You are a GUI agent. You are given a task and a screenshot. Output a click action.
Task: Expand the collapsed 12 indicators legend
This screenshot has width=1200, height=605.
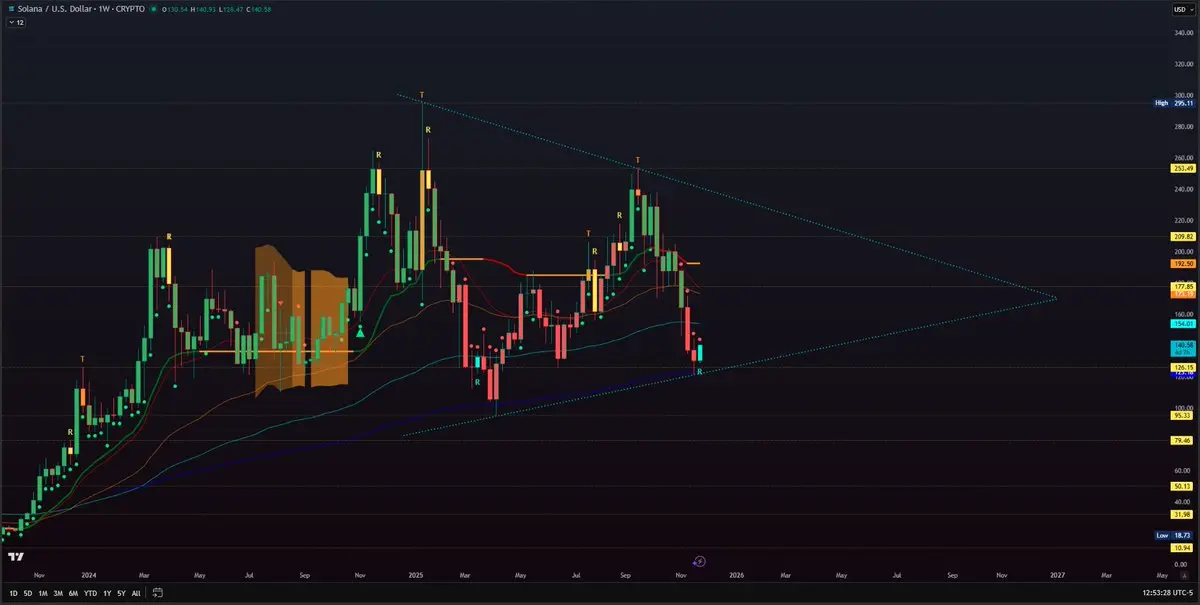pos(17,22)
